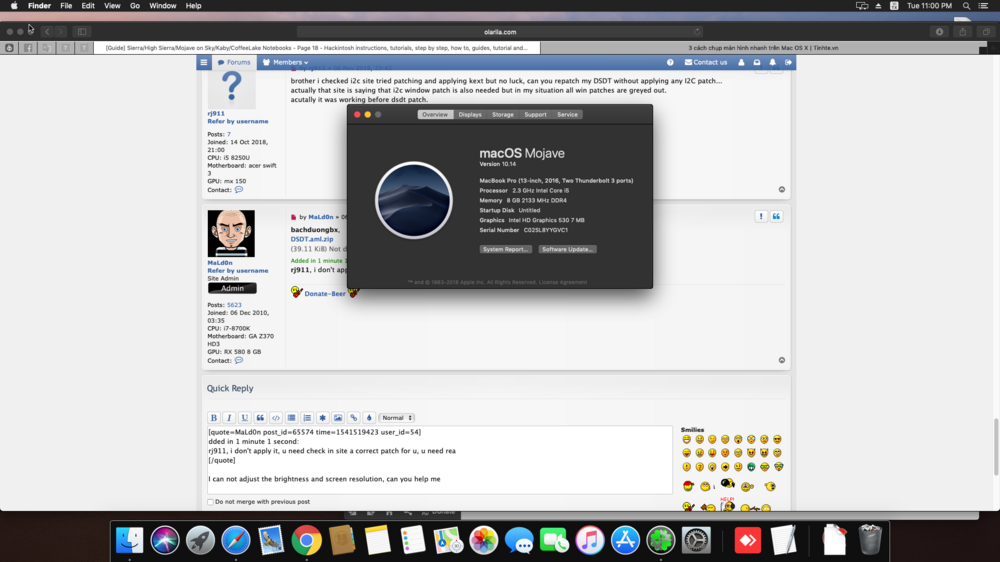Insert unordered list in Quick Reply editor
1000x562 pixels.
point(291,418)
